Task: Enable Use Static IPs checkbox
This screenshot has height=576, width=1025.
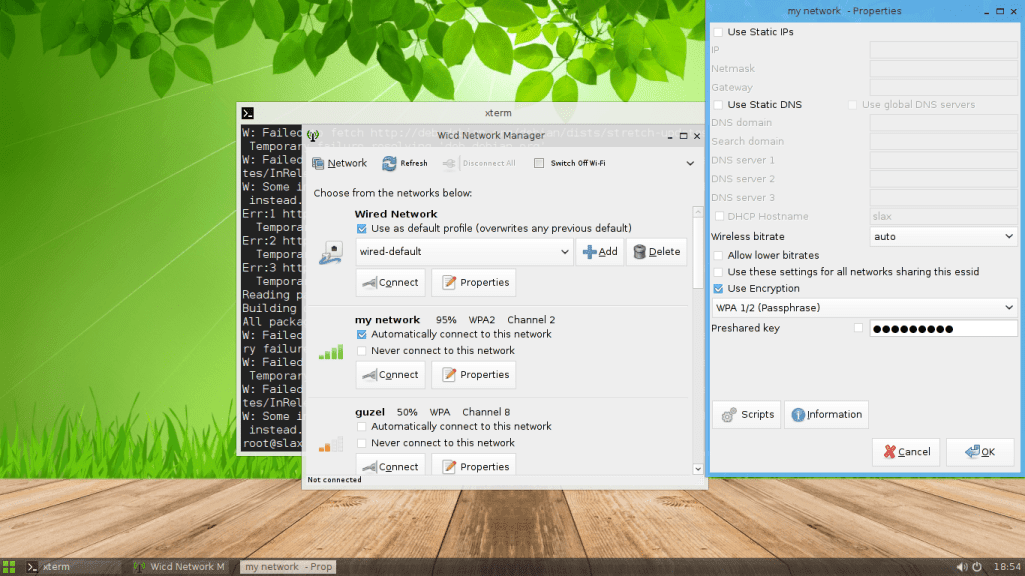Action: [x=718, y=32]
